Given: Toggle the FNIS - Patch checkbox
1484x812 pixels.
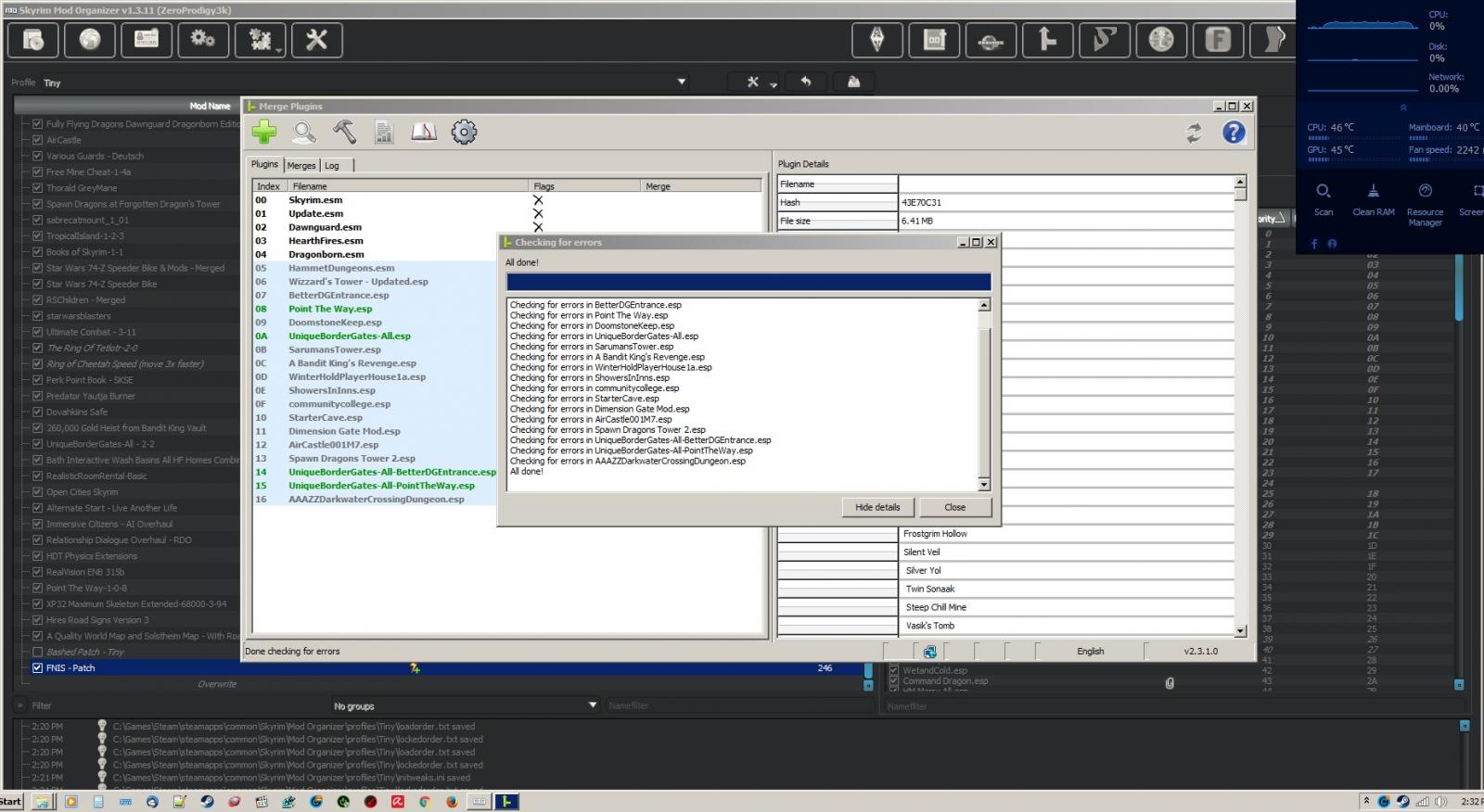Looking at the screenshot, I should [37, 667].
